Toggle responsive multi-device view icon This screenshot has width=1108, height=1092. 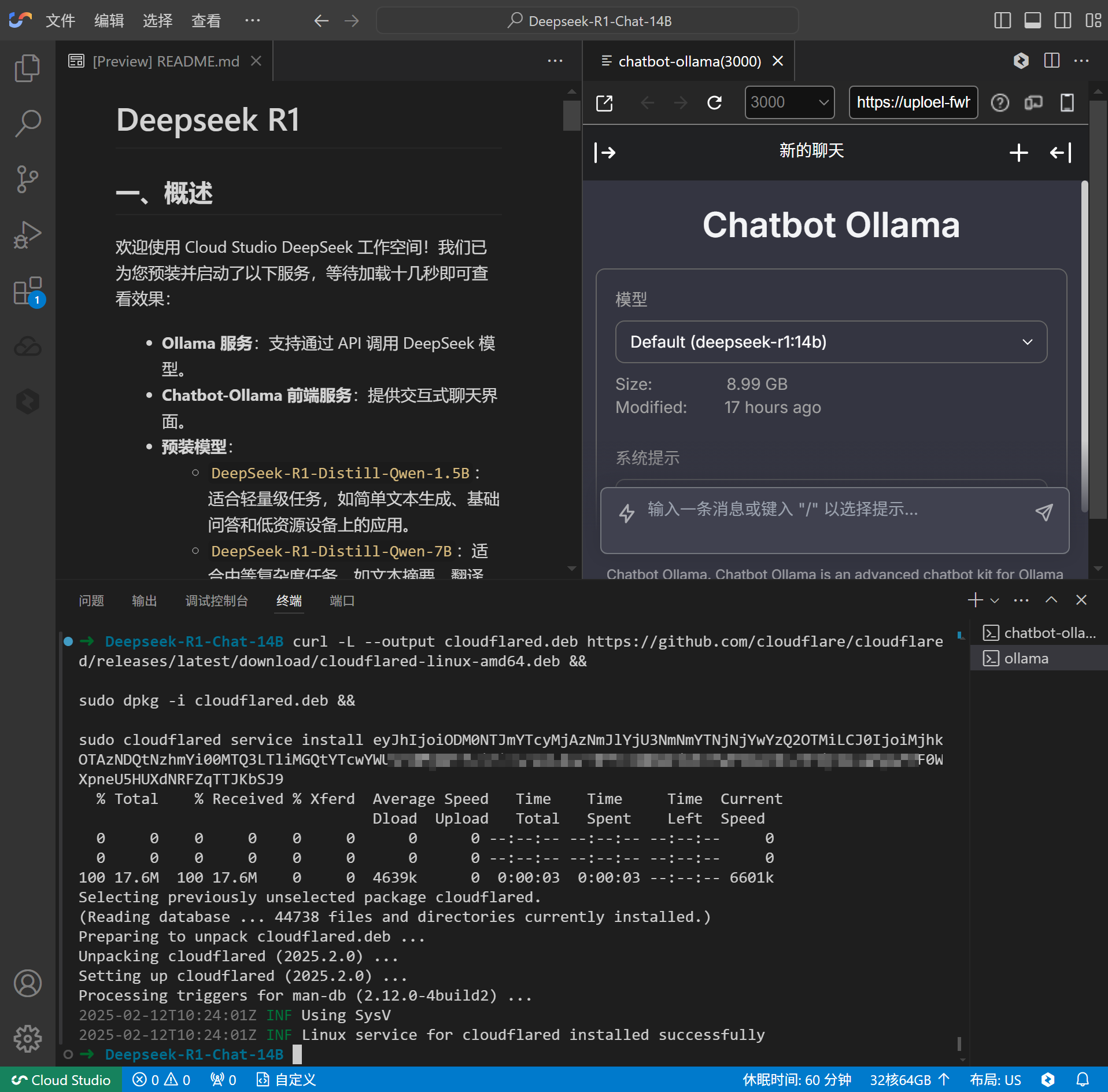(1033, 103)
